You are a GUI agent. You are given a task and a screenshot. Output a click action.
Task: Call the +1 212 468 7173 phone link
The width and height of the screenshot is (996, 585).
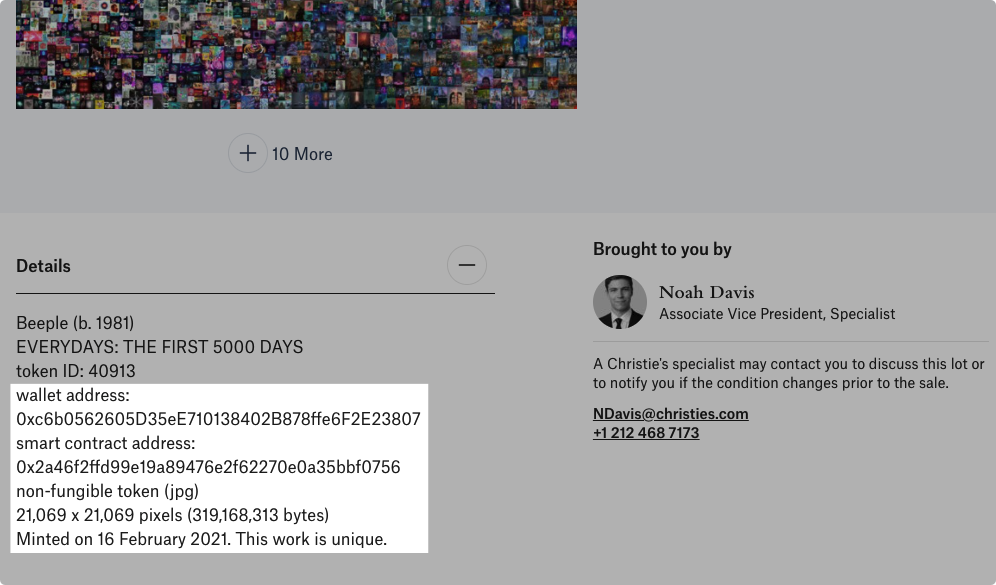point(646,433)
